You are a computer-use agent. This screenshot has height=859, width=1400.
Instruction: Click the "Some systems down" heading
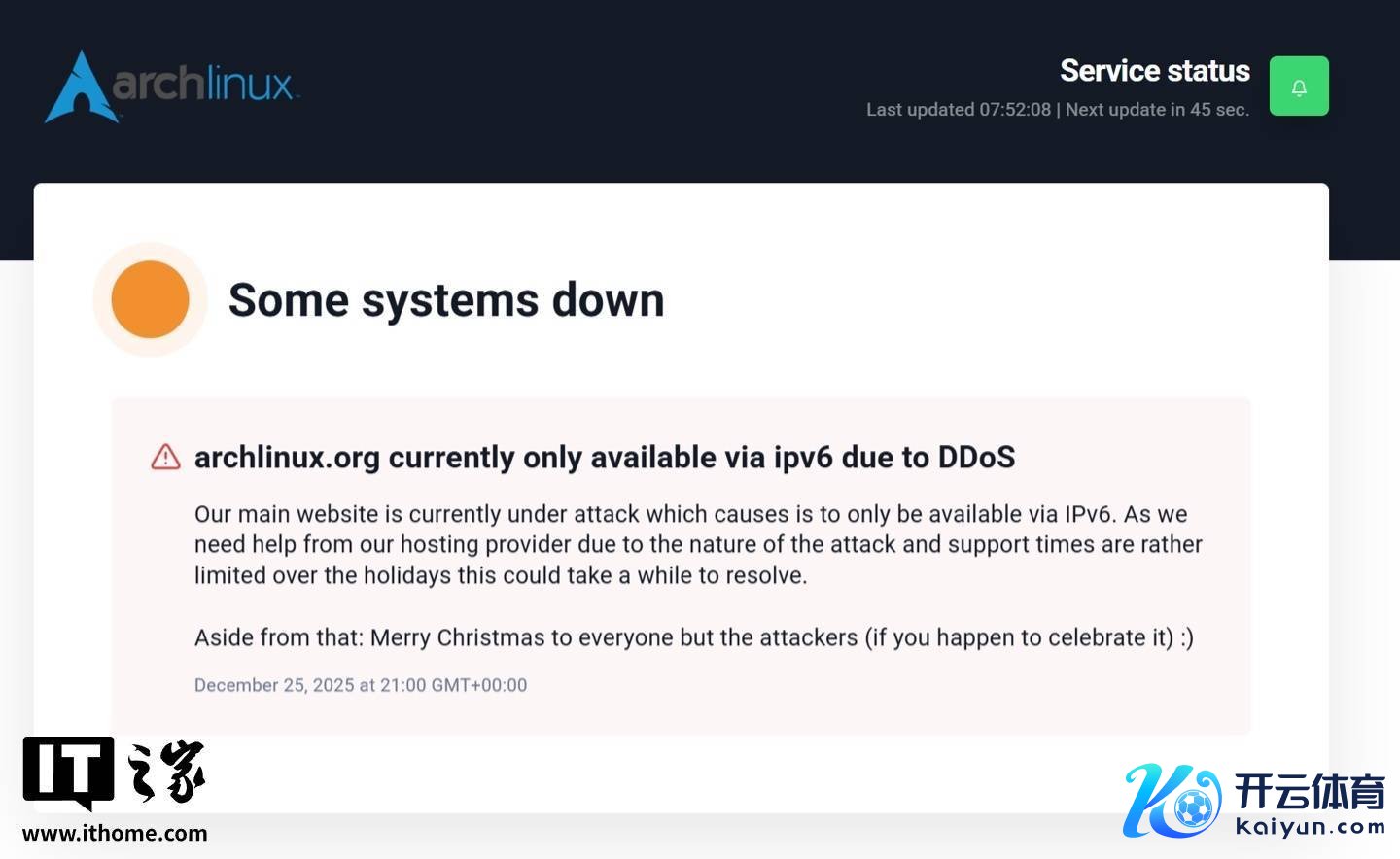coord(446,299)
